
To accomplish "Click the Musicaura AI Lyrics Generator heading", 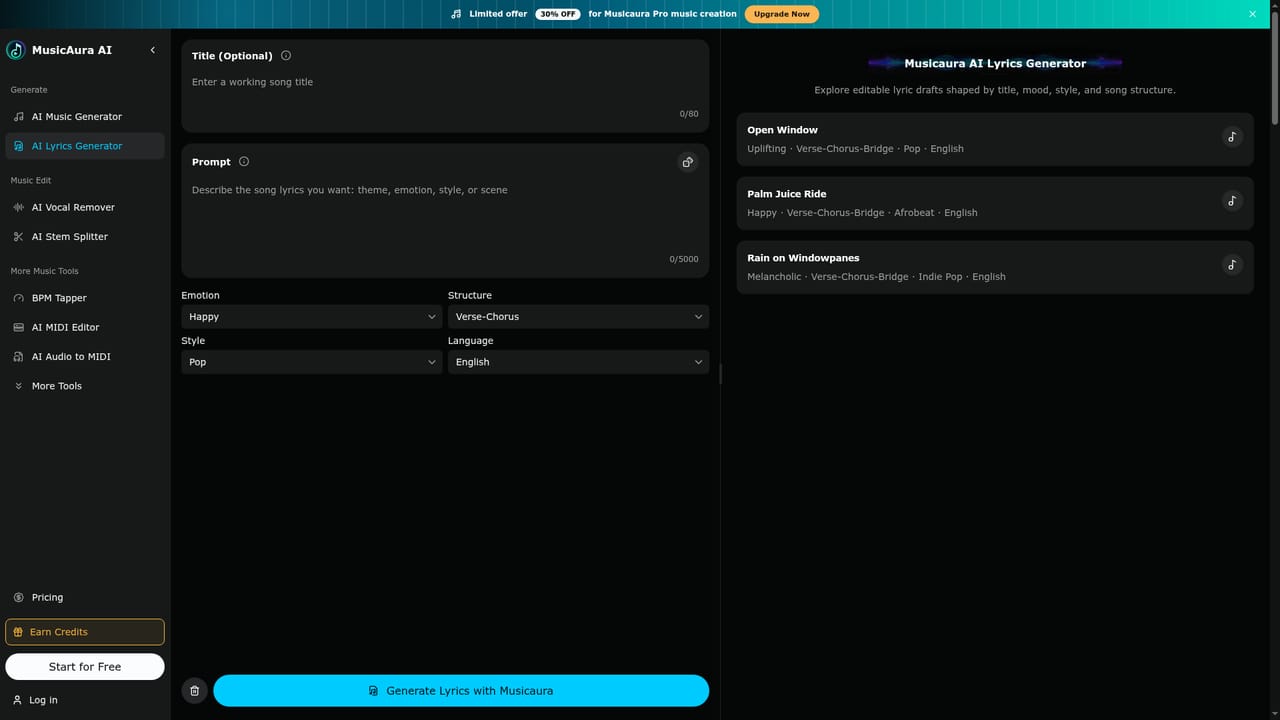I will (995, 63).
